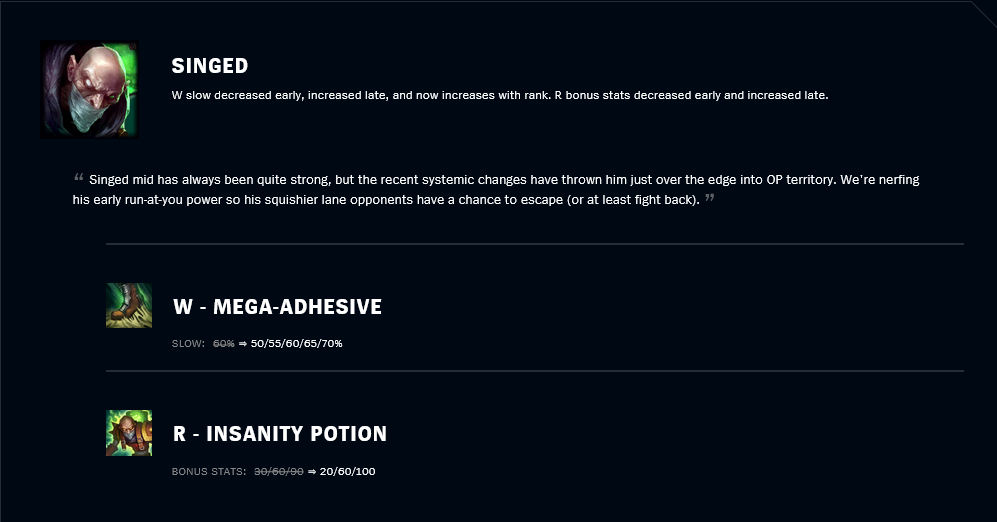Click the W - MEGA-ADHESIVE heading
This screenshot has height=522, width=997.
click(x=277, y=306)
